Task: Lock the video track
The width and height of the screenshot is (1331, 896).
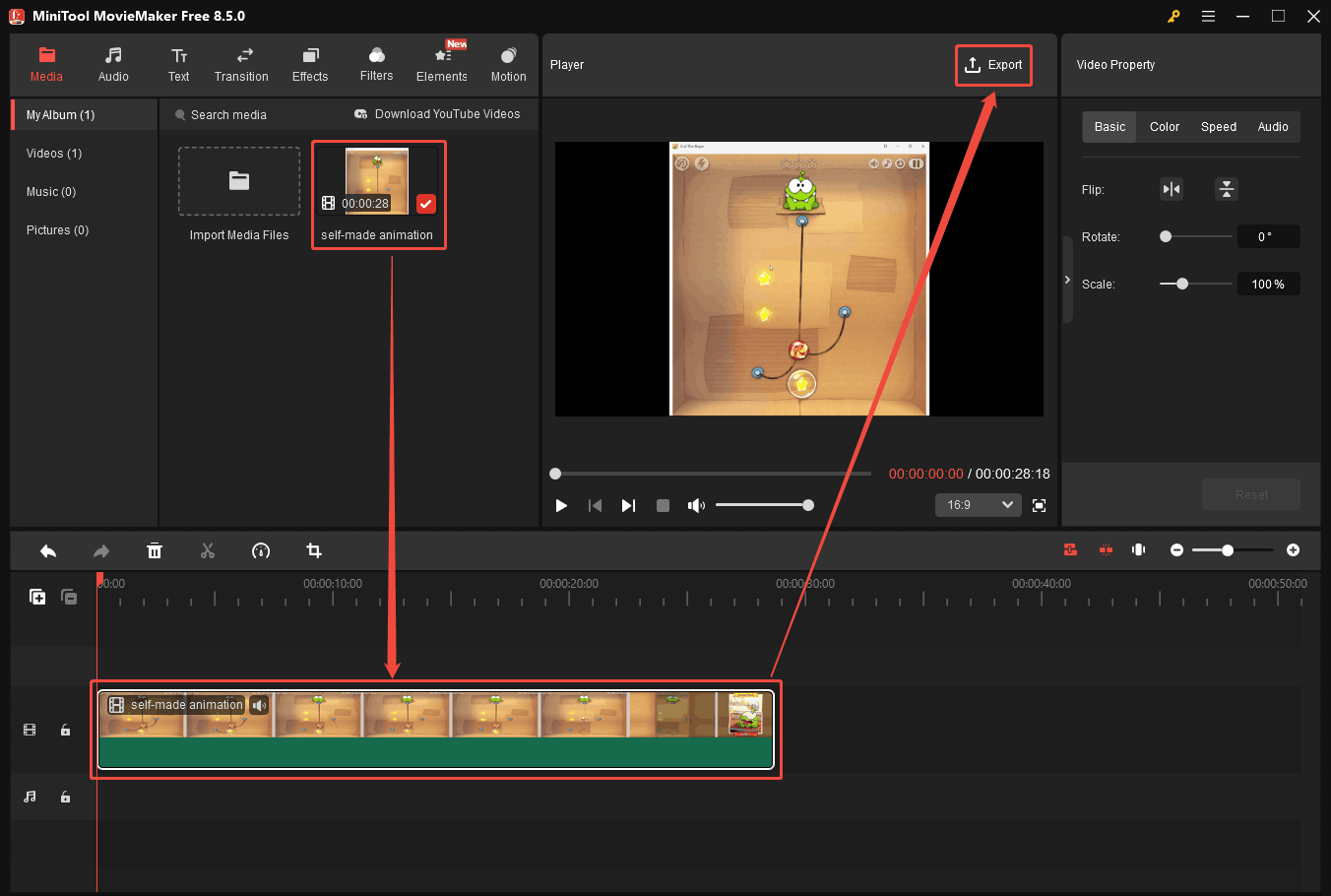Action: click(65, 730)
